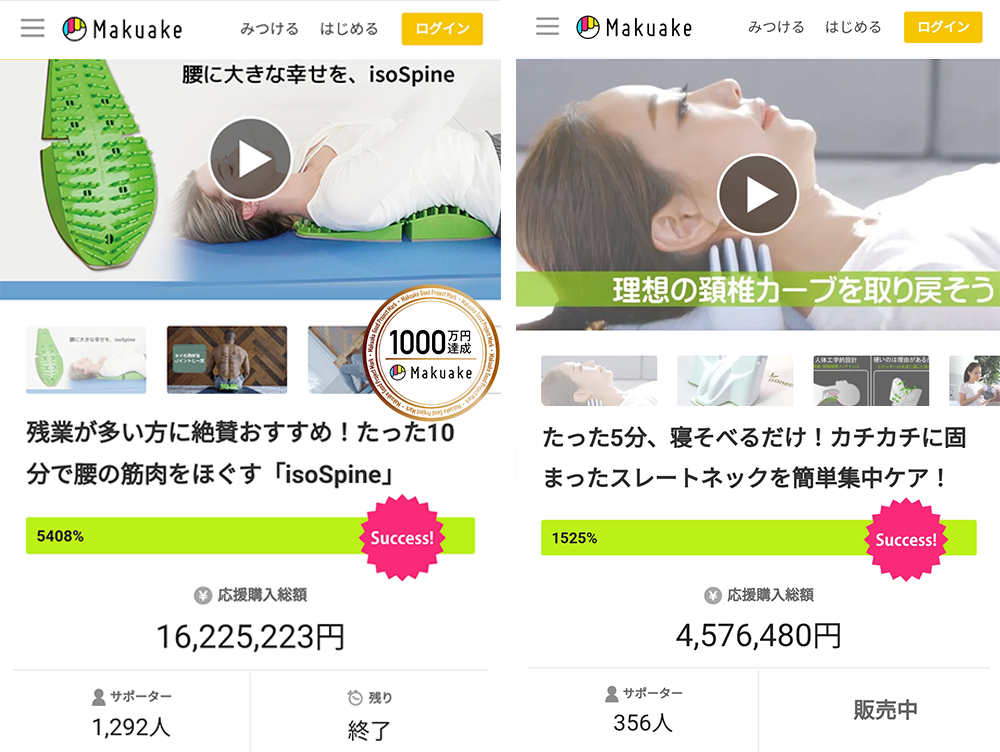This screenshot has height=752, width=1000.
Task: Click the 販売中 status label
Action: [x=886, y=709]
